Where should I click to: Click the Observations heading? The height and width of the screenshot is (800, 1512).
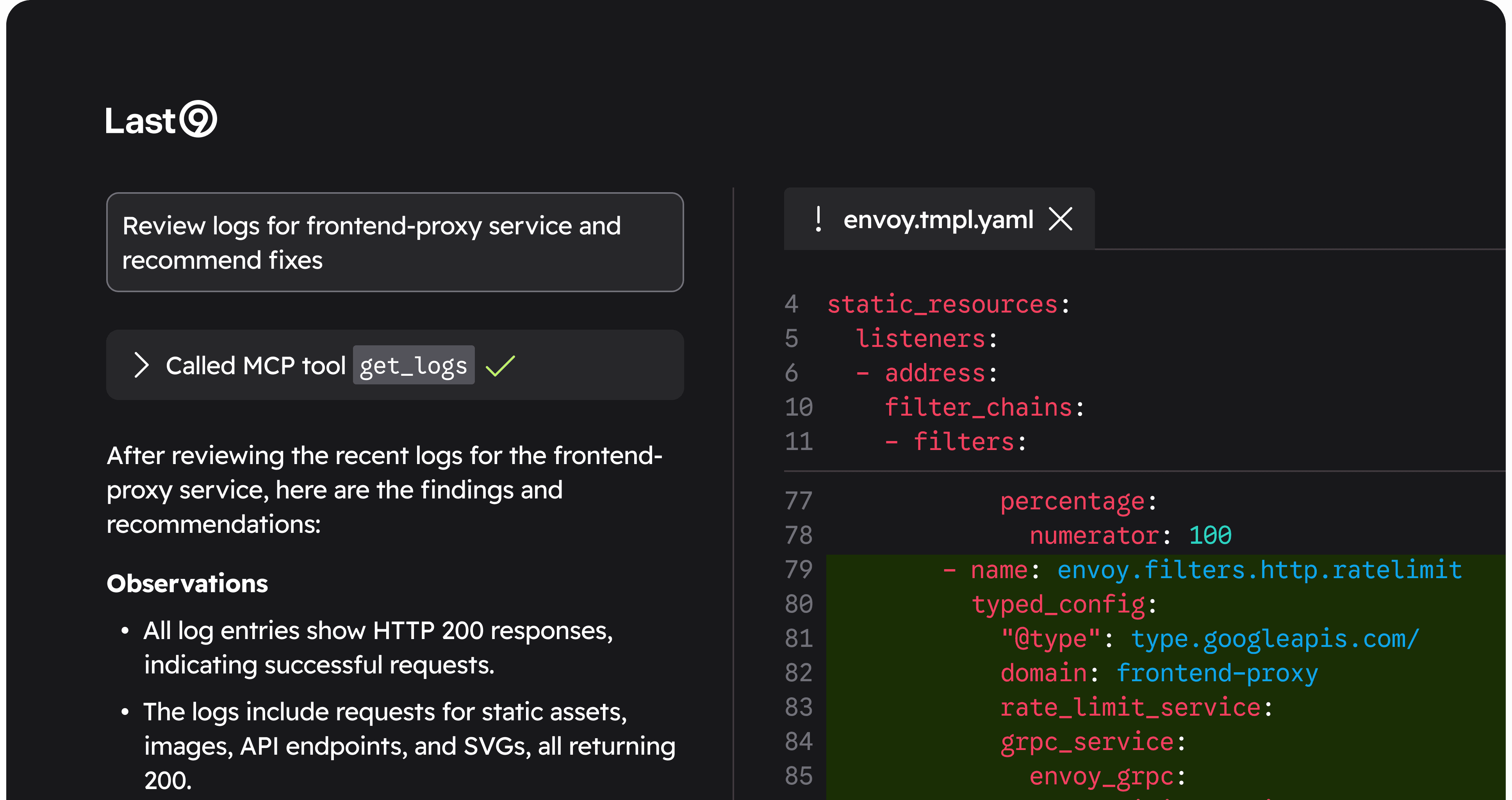[x=187, y=584]
